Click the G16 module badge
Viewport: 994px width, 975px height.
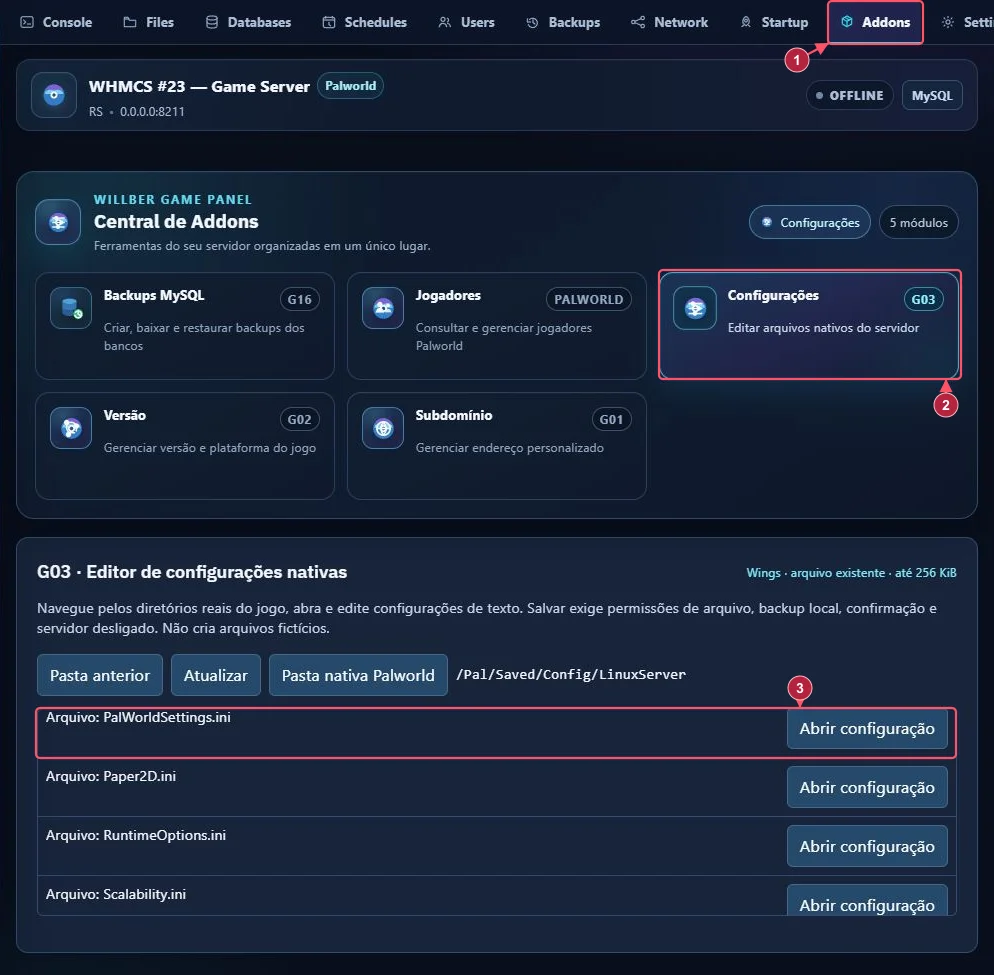tap(300, 299)
